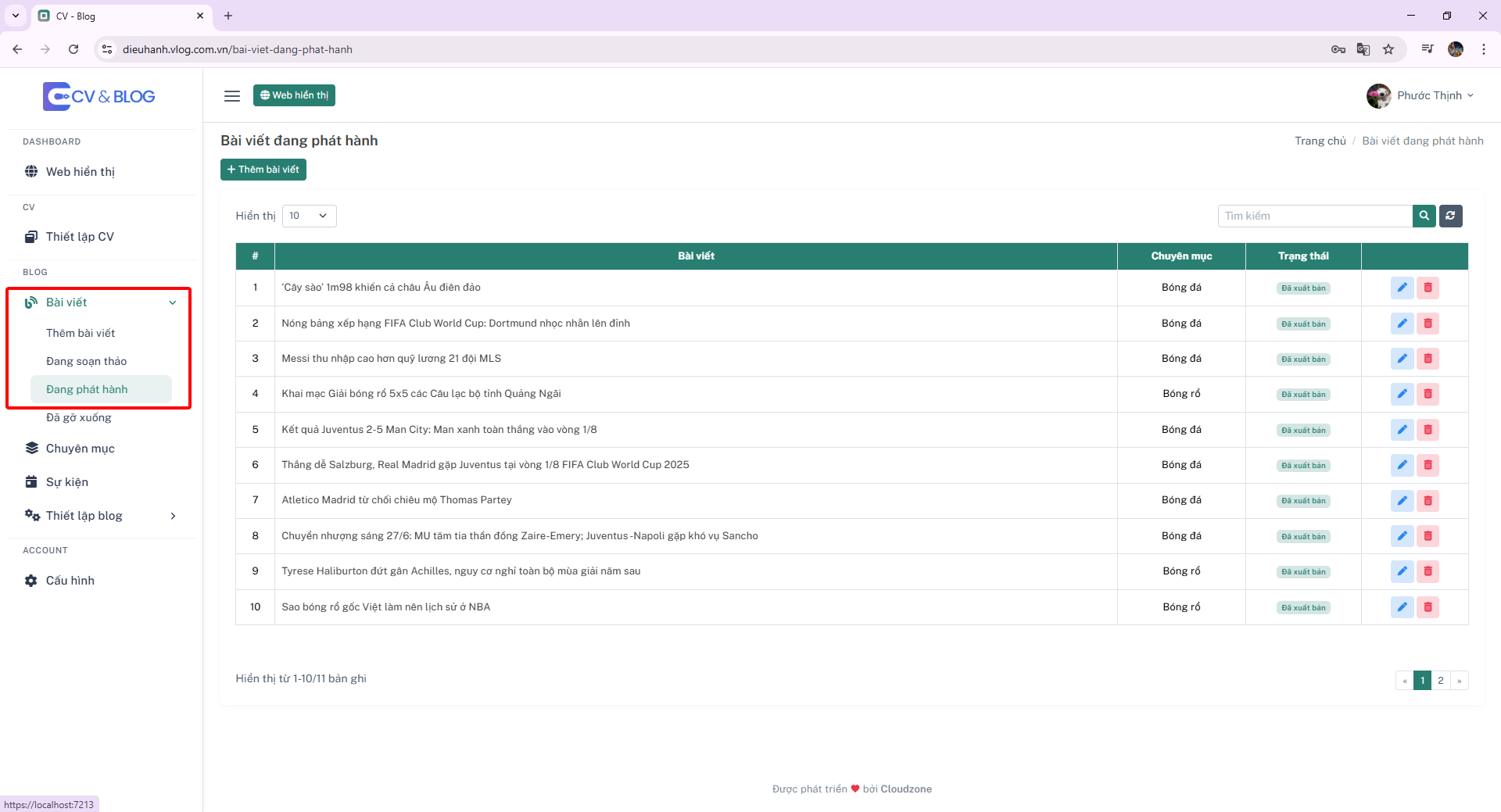The image size is (1501, 812).
Task: Open the Hiển thị rows-per-page dropdown
Action: (x=309, y=216)
